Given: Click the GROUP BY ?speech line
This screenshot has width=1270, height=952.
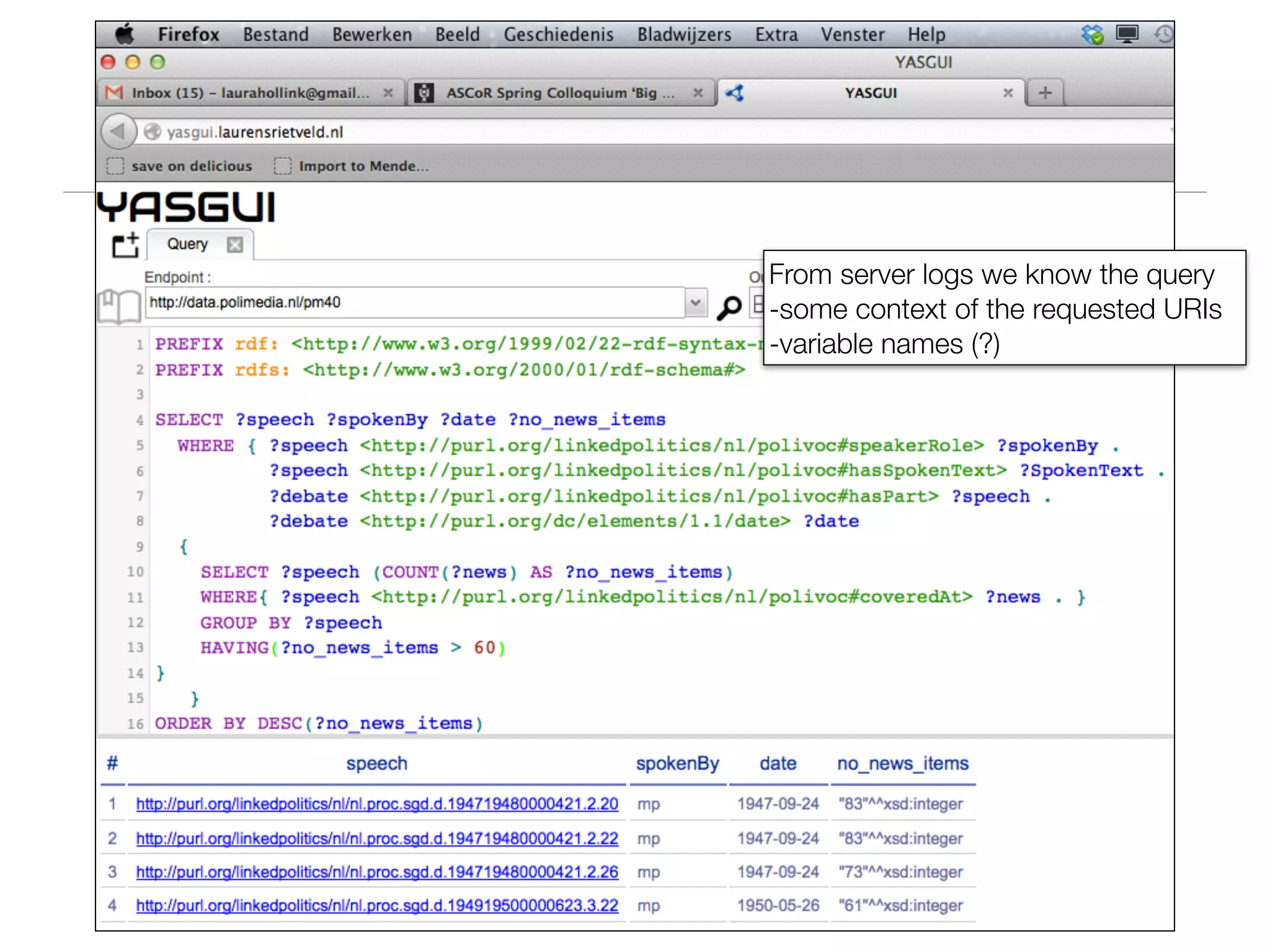Looking at the screenshot, I should coord(291,623).
